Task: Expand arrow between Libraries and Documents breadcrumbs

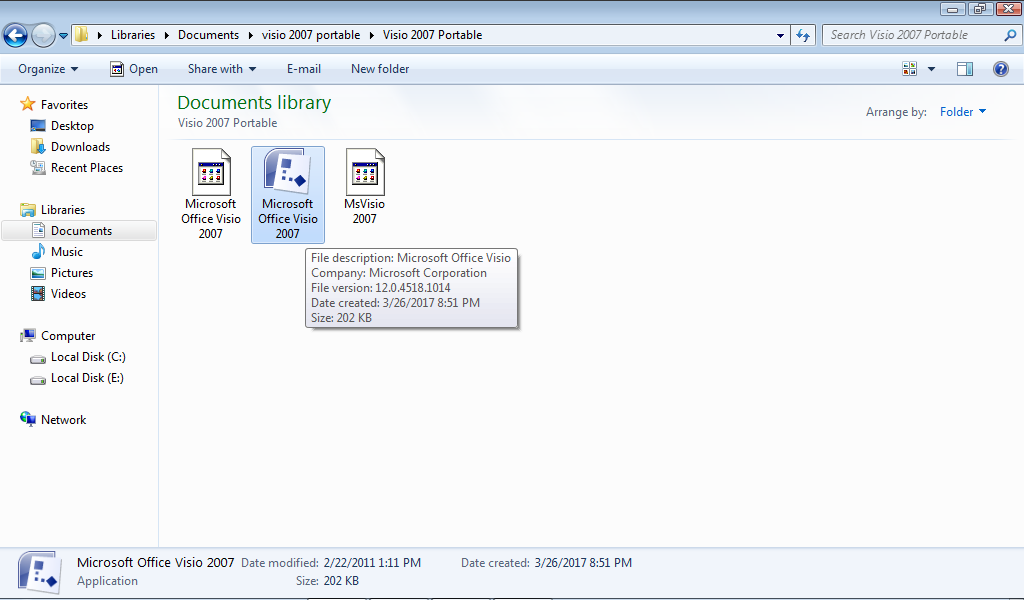Action: tap(167, 35)
